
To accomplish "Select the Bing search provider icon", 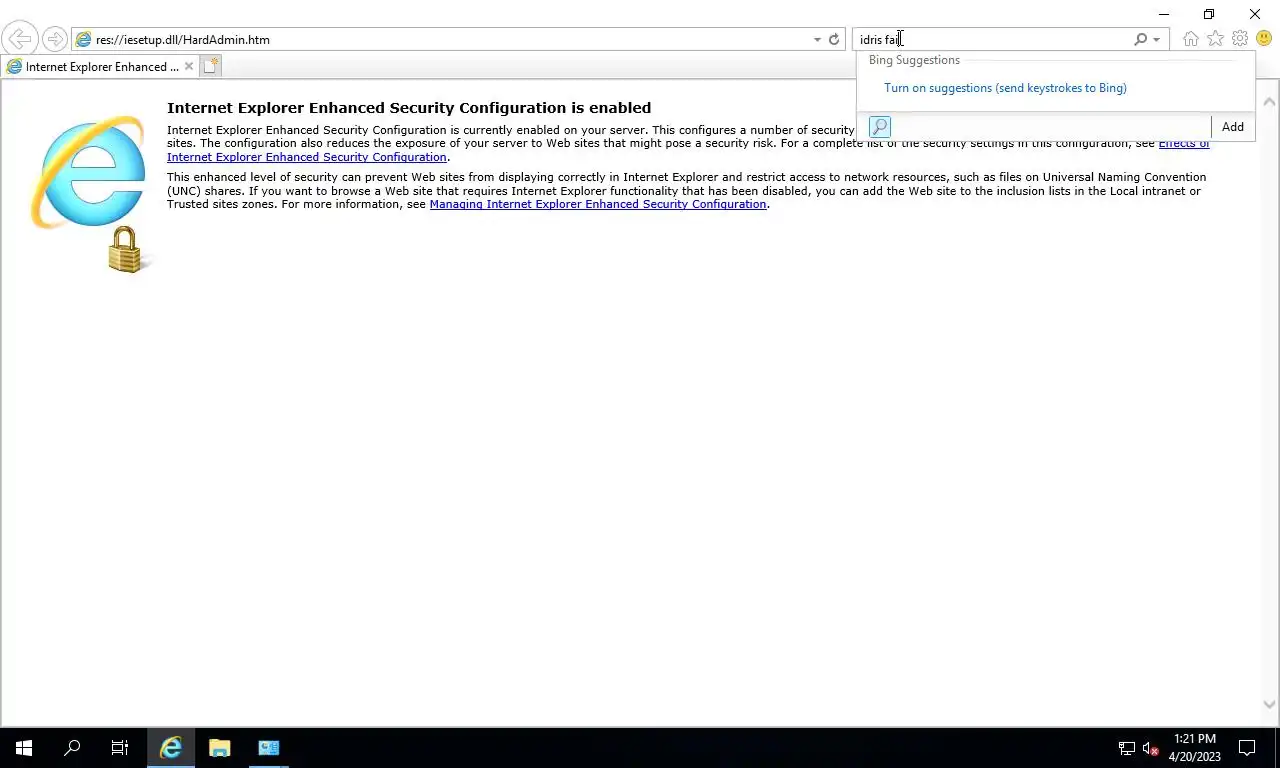I will (880, 127).
